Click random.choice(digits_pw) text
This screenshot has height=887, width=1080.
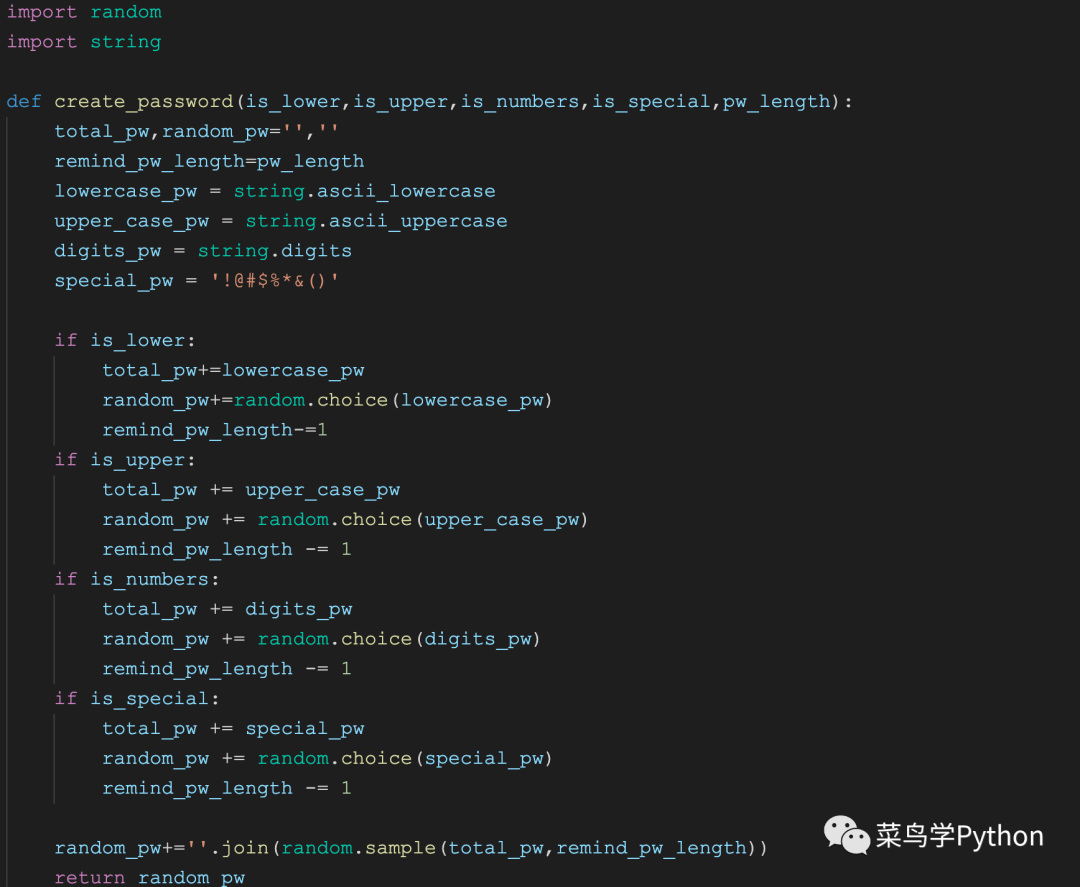point(399,639)
